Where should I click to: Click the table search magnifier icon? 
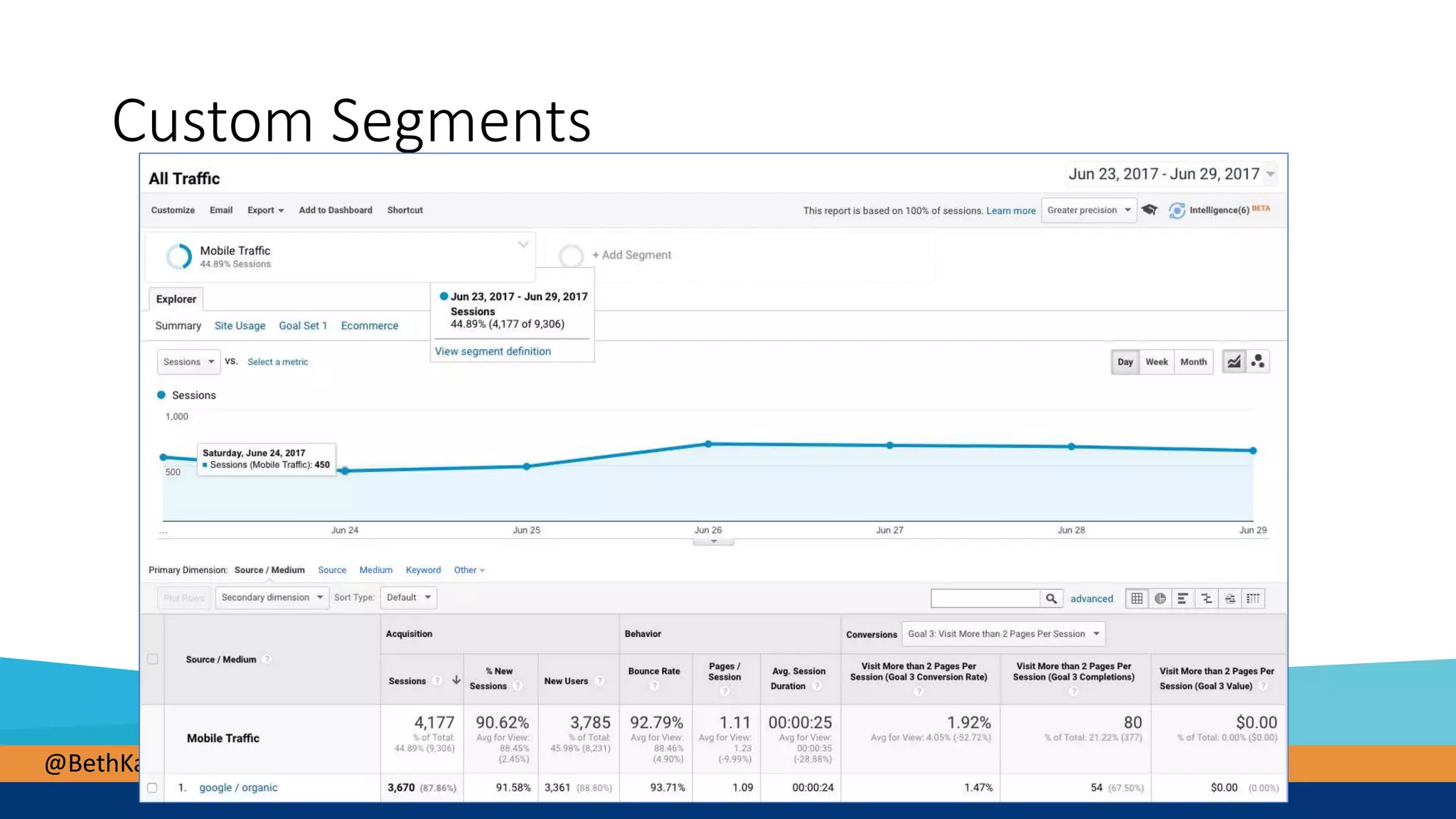point(1051,599)
